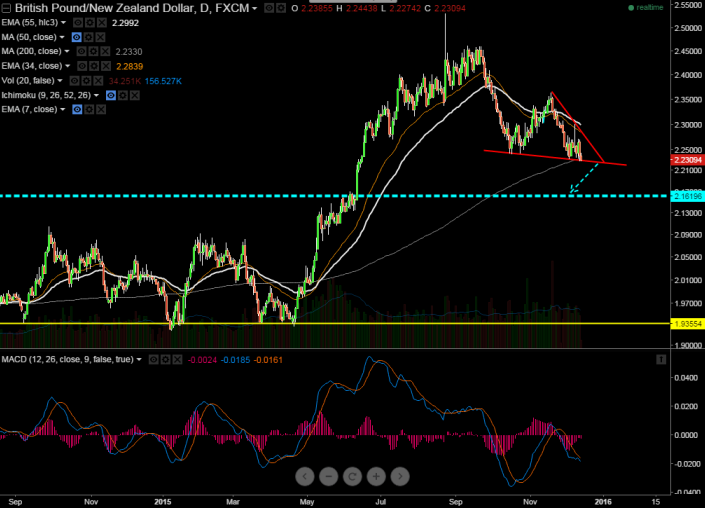Viewport: 705px width, 508px height.
Task: Open settings for Vol (20, false)
Action: point(86,80)
